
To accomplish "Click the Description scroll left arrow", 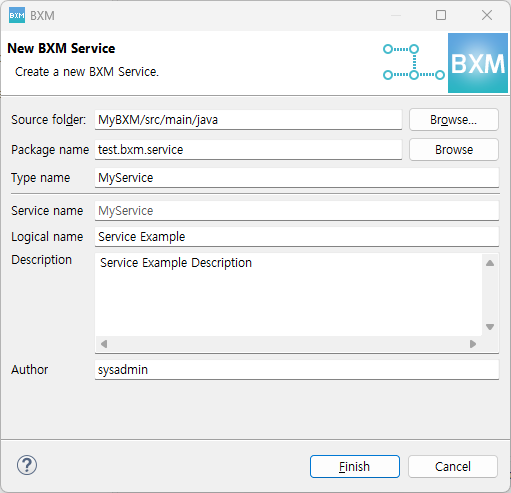I will pyautogui.click(x=104, y=344).
